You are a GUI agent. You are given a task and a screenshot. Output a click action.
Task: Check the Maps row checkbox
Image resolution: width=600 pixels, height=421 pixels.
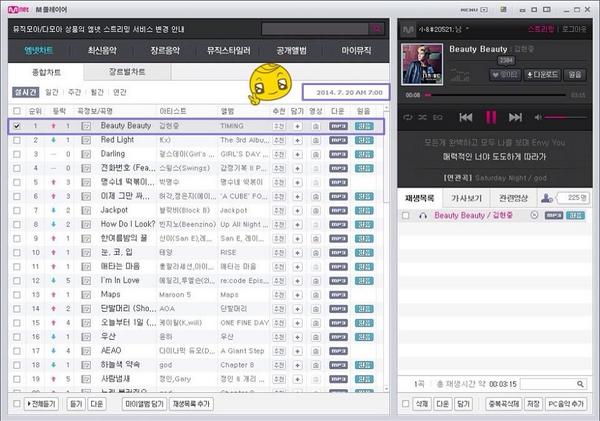pos(17,295)
